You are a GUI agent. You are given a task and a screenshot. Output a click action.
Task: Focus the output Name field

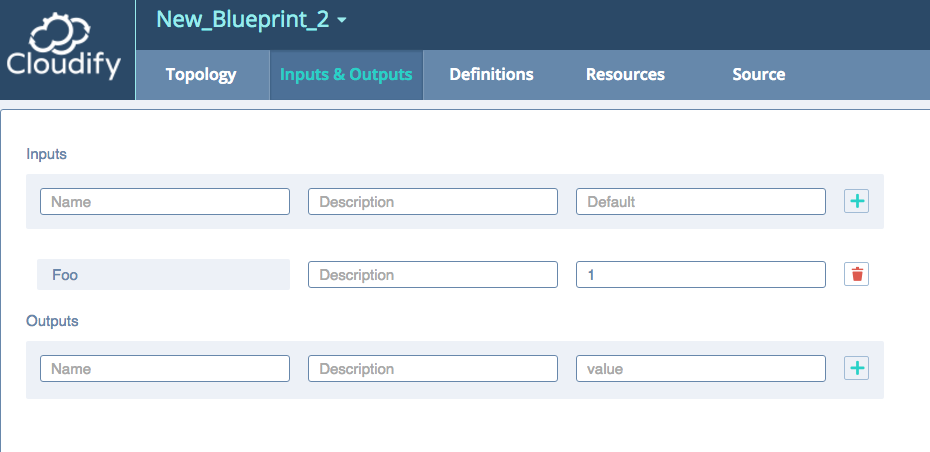165,368
